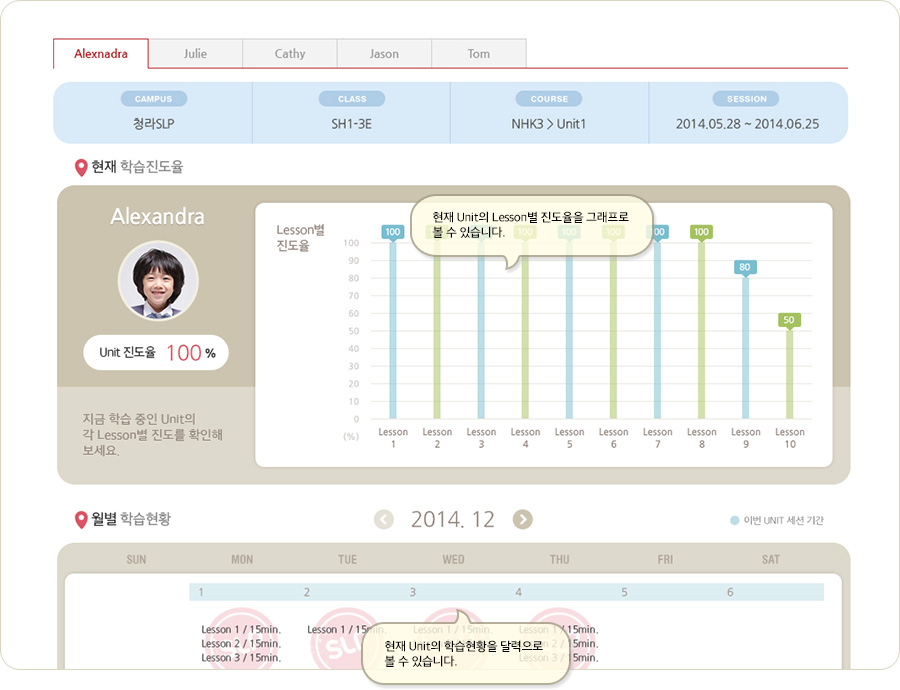900x690 pixels.
Task: Click the Lesson 1 progress bar
Action: (393, 331)
